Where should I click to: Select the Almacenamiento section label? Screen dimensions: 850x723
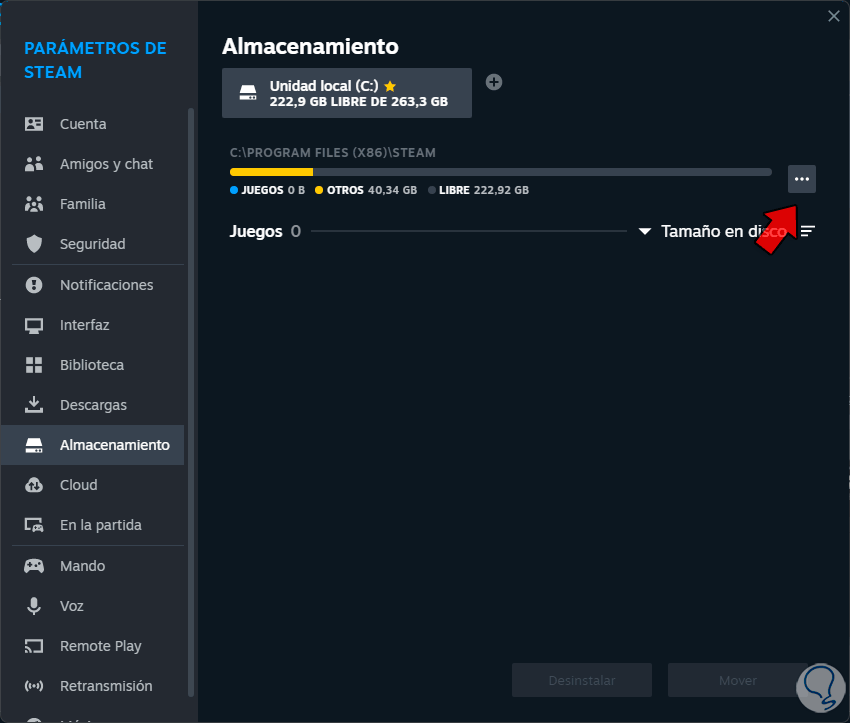coord(114,445)
